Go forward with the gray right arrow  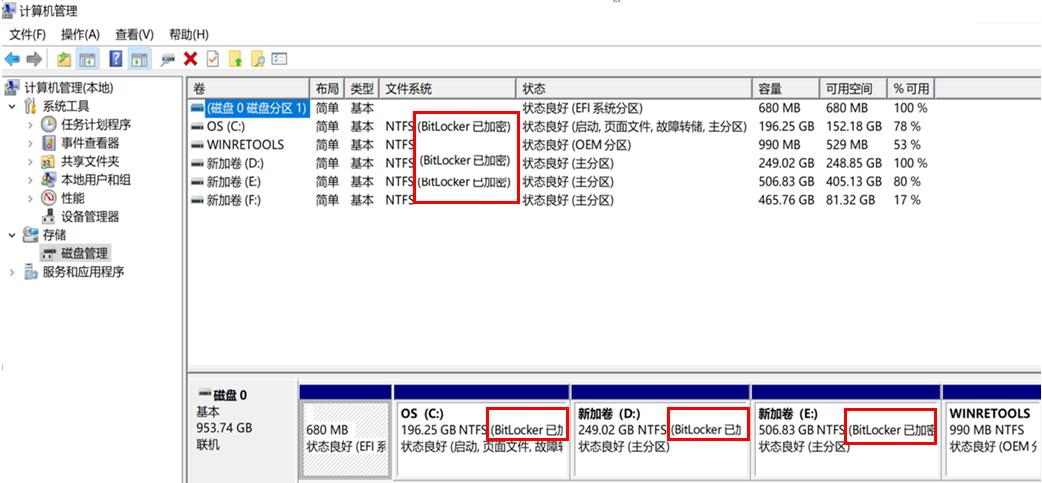tap(34, 59)
